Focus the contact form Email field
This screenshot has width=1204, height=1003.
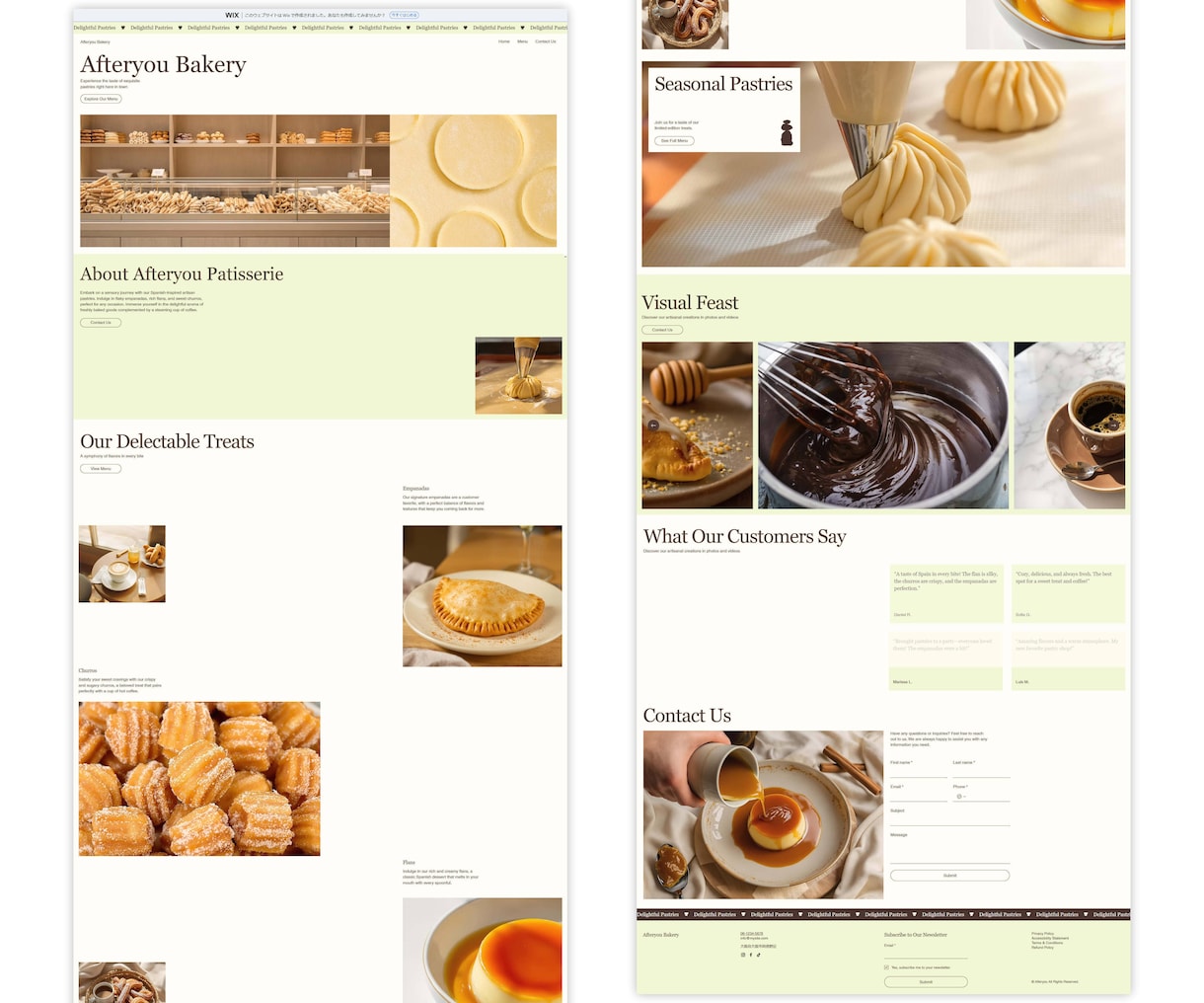click(x=919, y=796)
